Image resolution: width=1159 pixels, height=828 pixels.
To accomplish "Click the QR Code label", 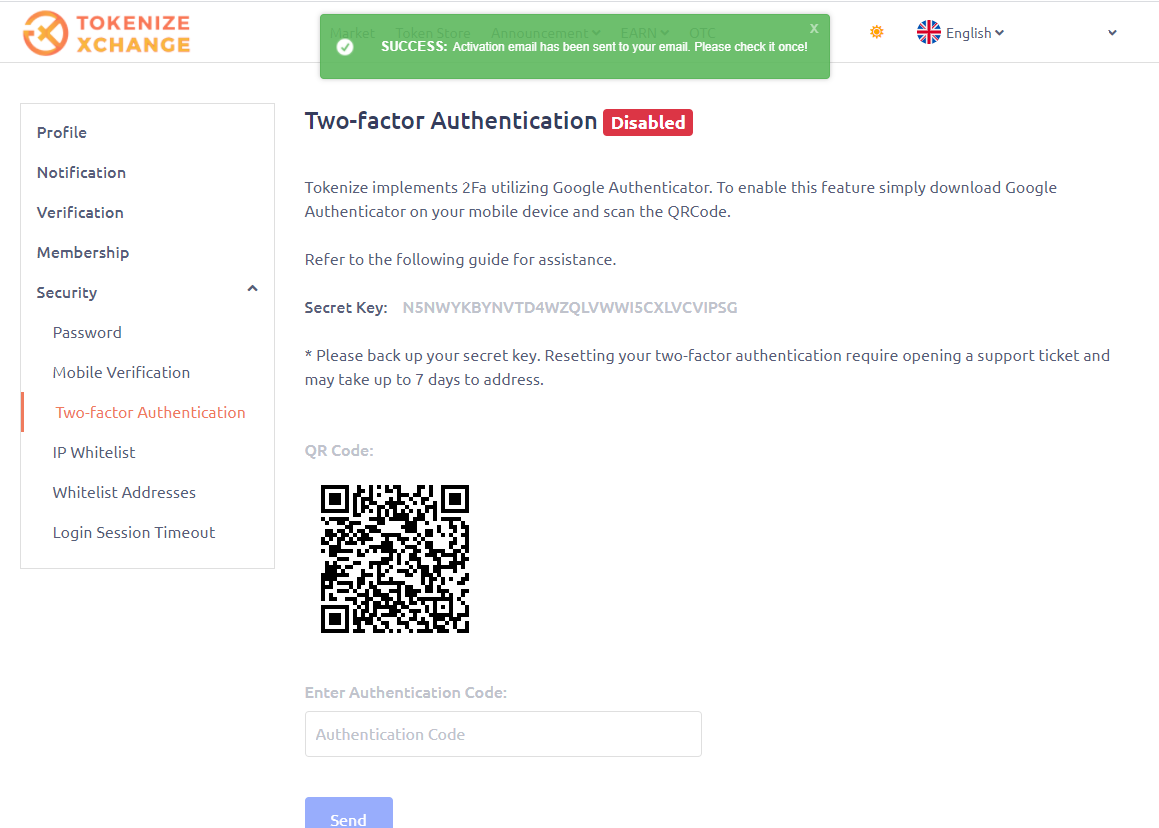I will (x=339, y=450).
